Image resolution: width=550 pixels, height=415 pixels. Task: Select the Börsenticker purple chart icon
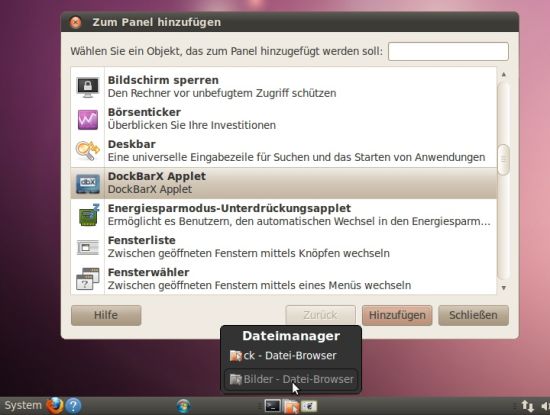[x=88, y=120]
